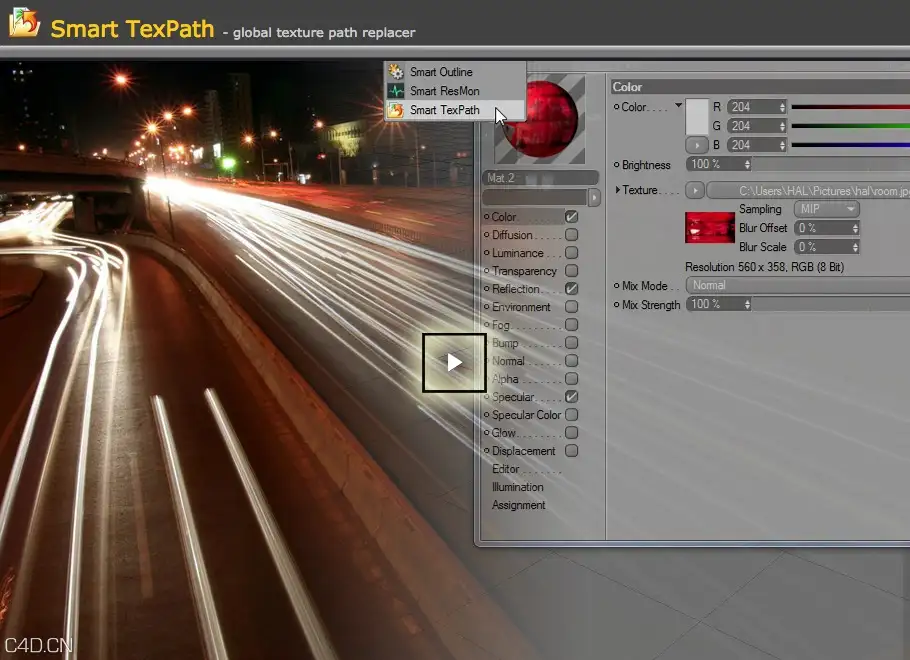
Task: Open the Color options dropdown arrow
Action: [677, 106]
